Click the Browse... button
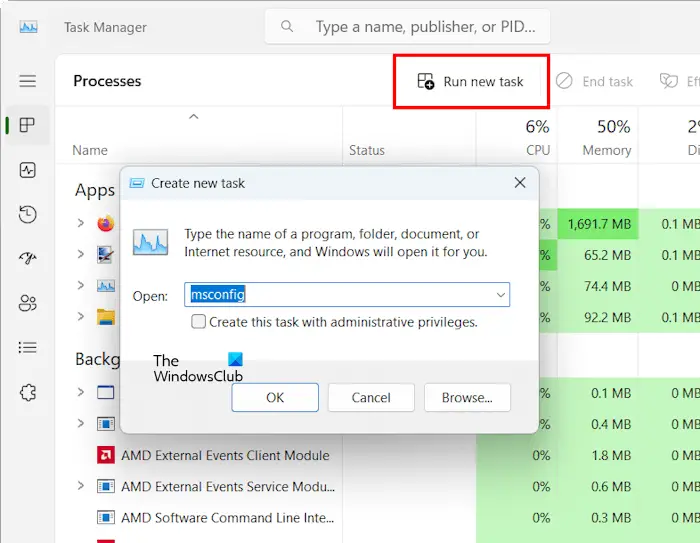The image size is (700, 543). (467, 397)
